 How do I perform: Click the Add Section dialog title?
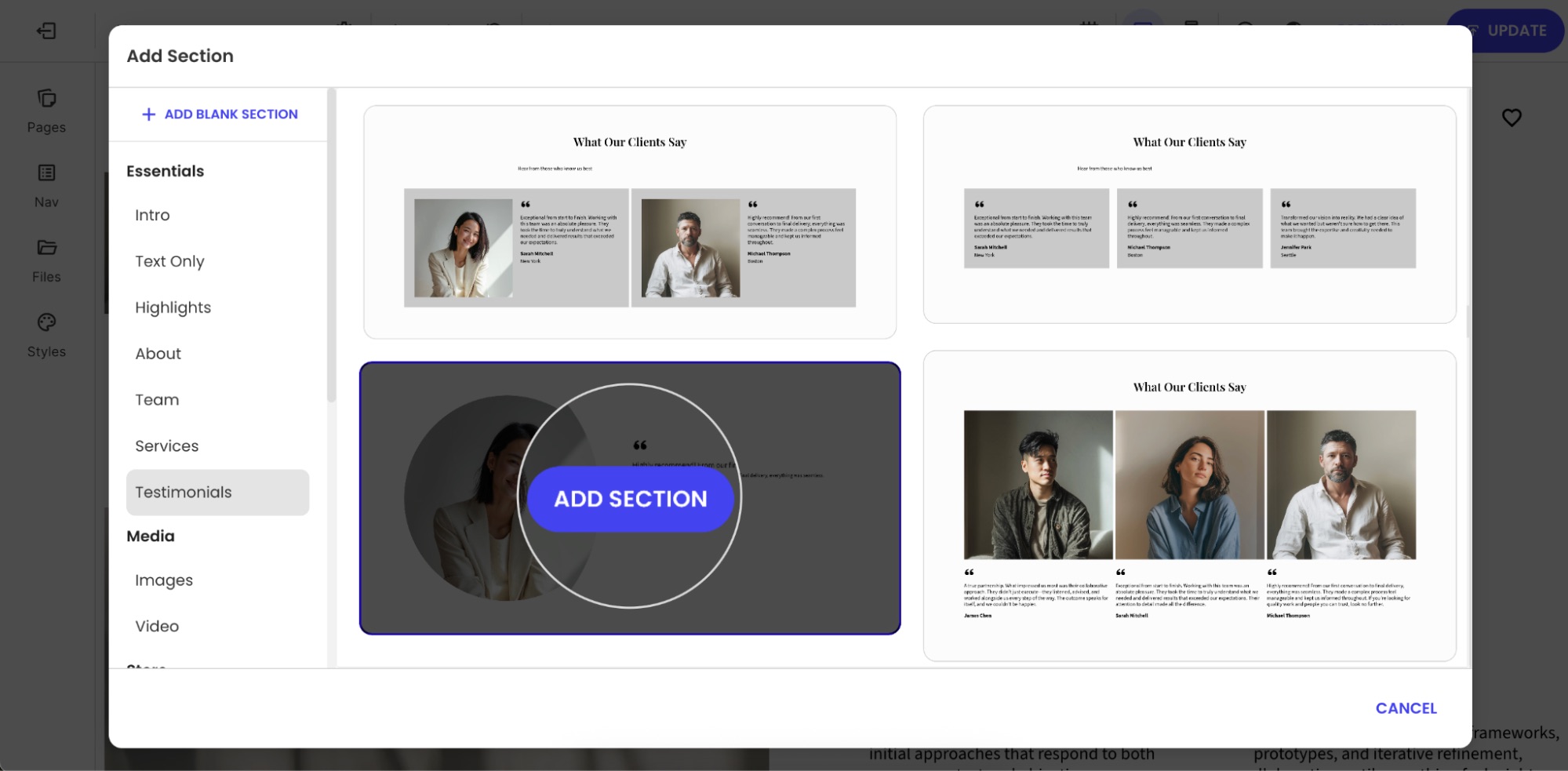pyautogui.click(x=180, y=56)
